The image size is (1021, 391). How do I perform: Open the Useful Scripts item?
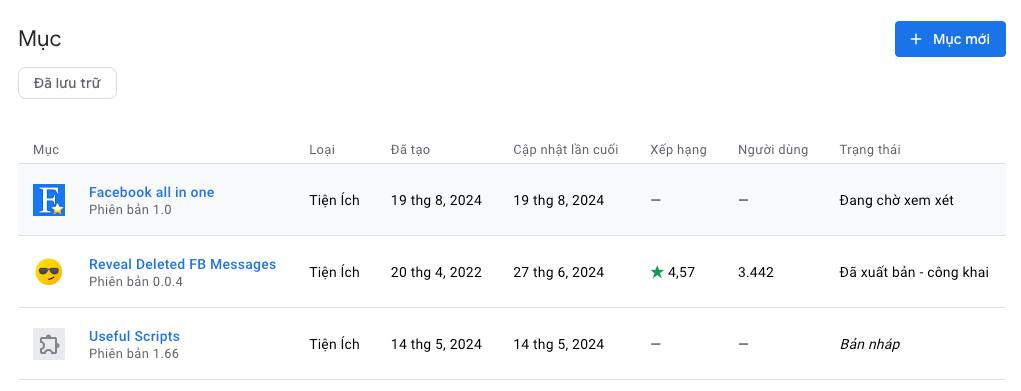click(134, 336)
